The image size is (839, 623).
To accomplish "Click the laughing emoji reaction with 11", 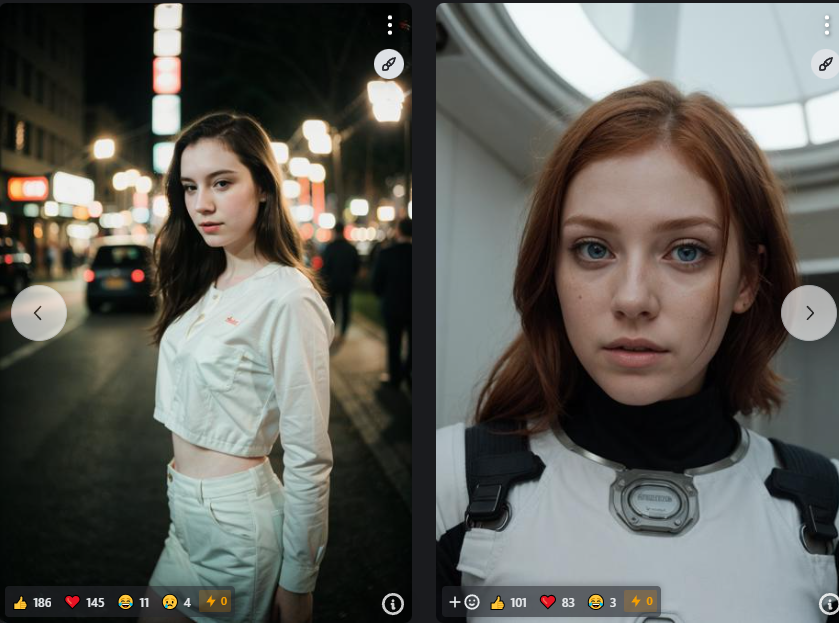I will coord(134,602).
